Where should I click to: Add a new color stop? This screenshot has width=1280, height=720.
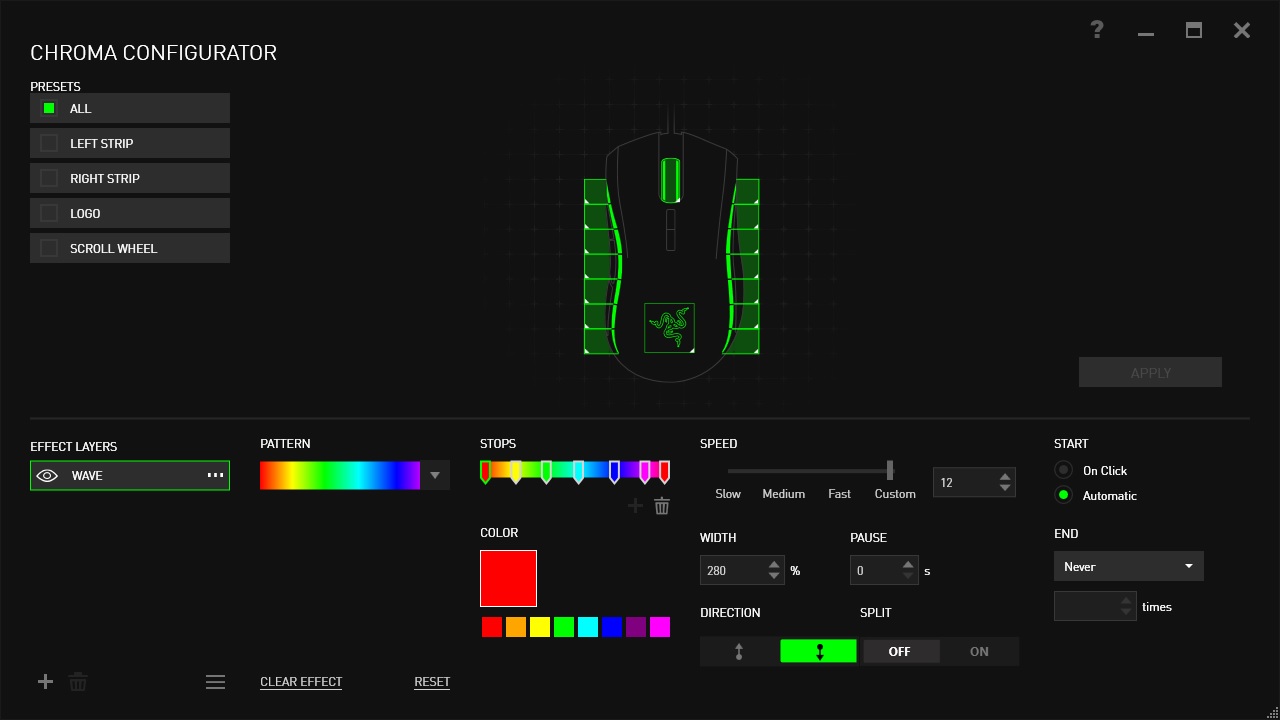pos(635,506)
